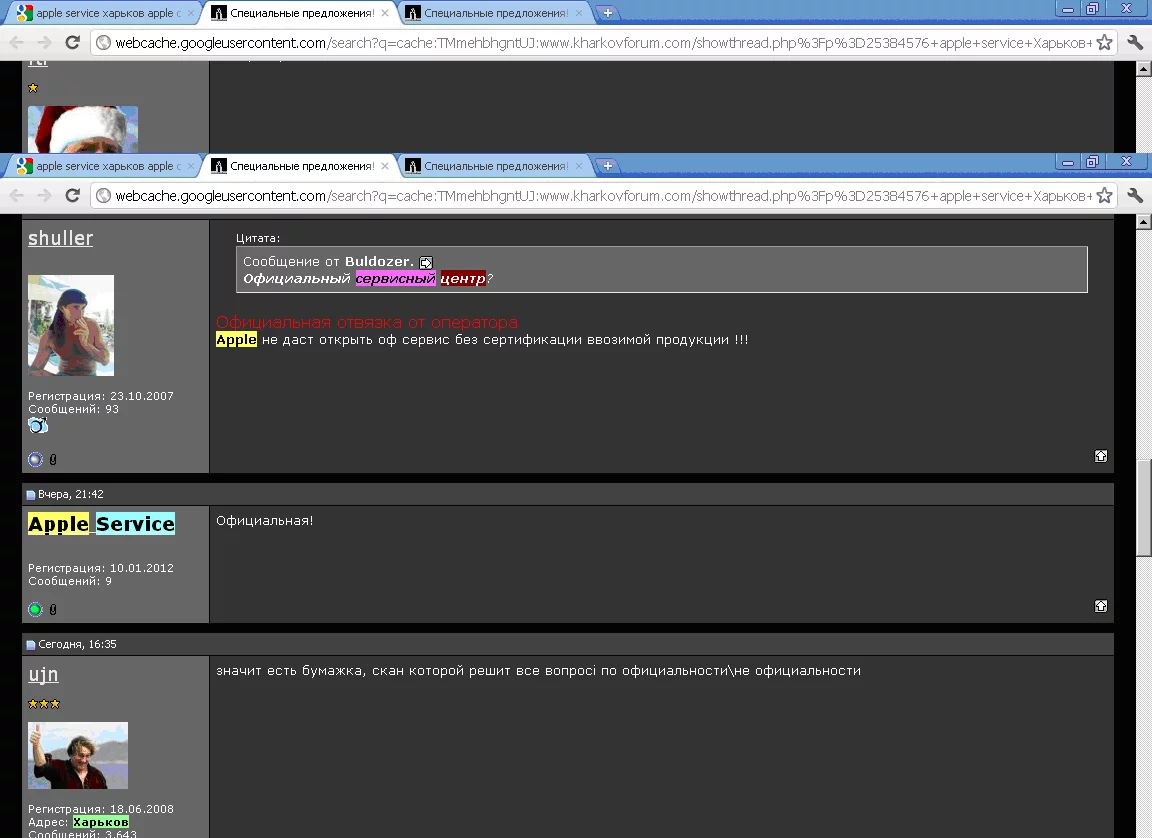Go forward in the lower browser window
Screen dimensions: 1152x838
pos(44,195)
